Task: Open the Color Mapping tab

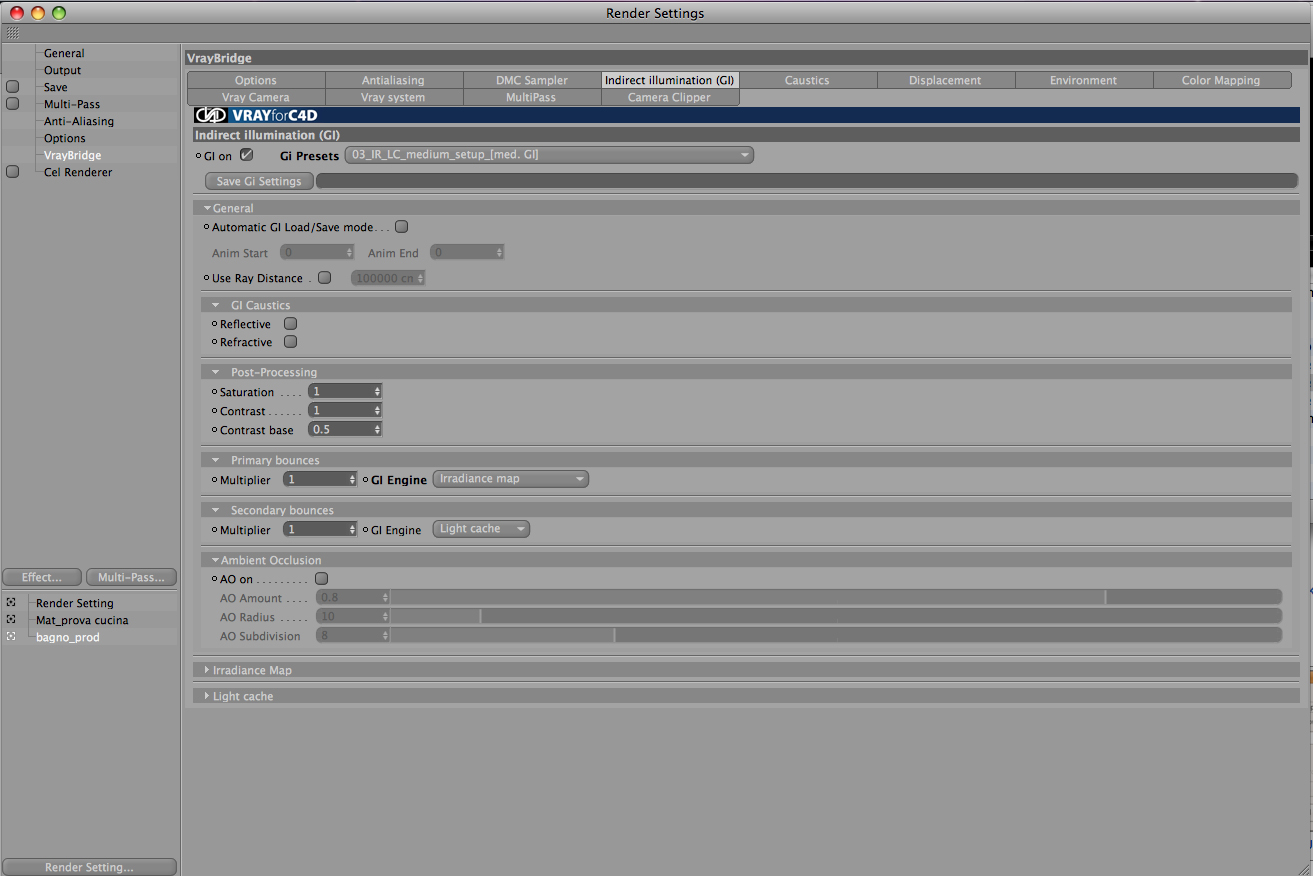Action: click(1222, 80)
